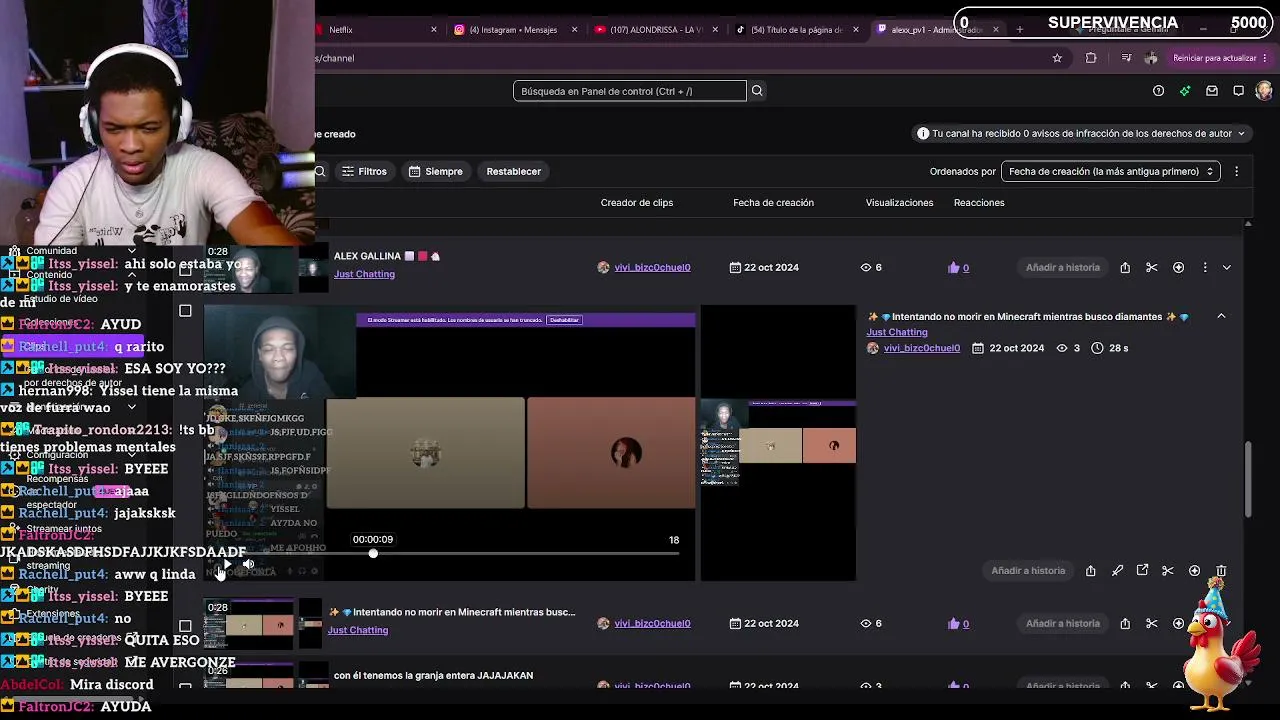Click the search icon left of Filtros
The width and height of the screenshot is (1280, 720).
(x=320, y=172)
